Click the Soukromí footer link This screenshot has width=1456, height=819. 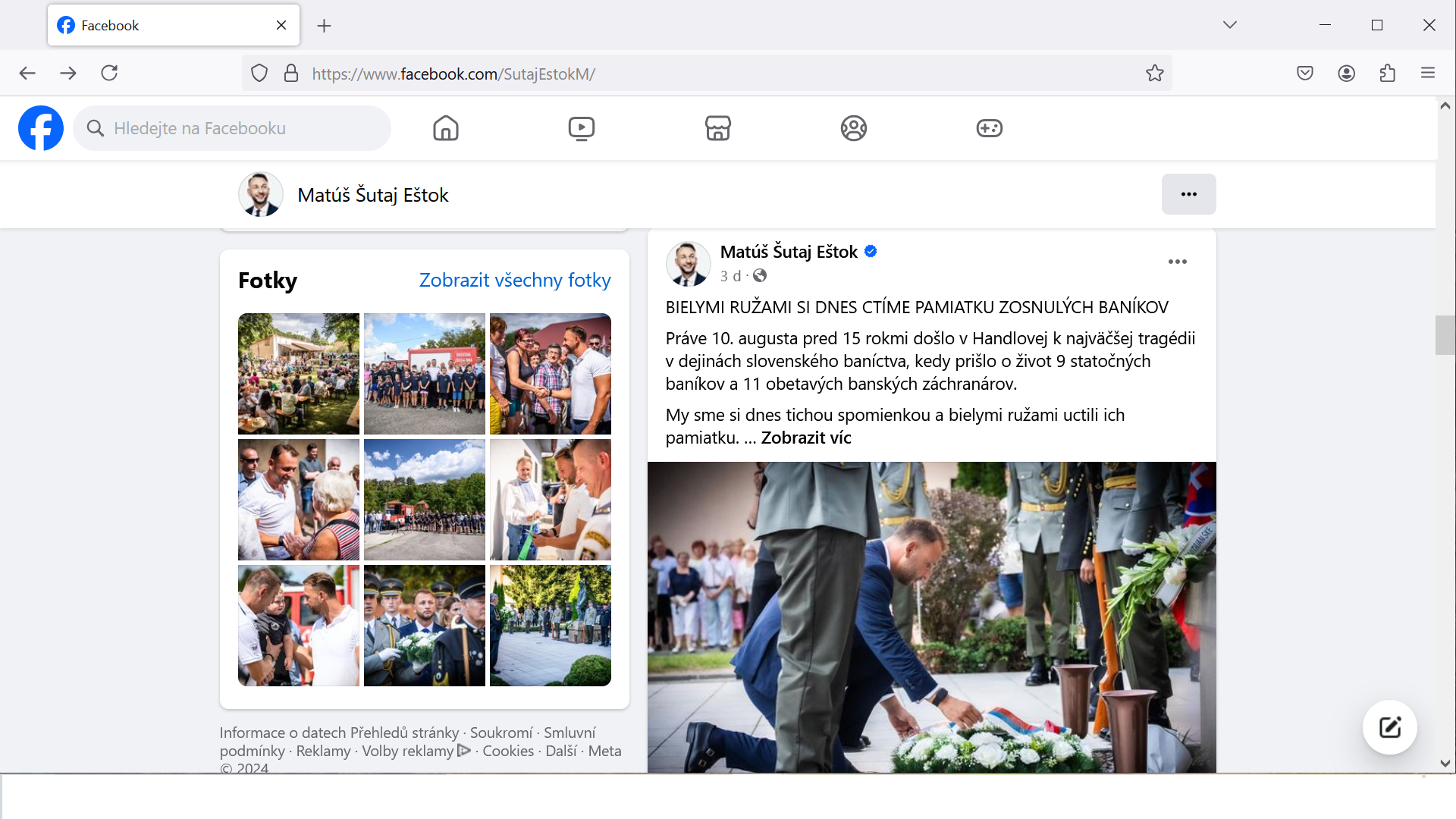(500, 733)
